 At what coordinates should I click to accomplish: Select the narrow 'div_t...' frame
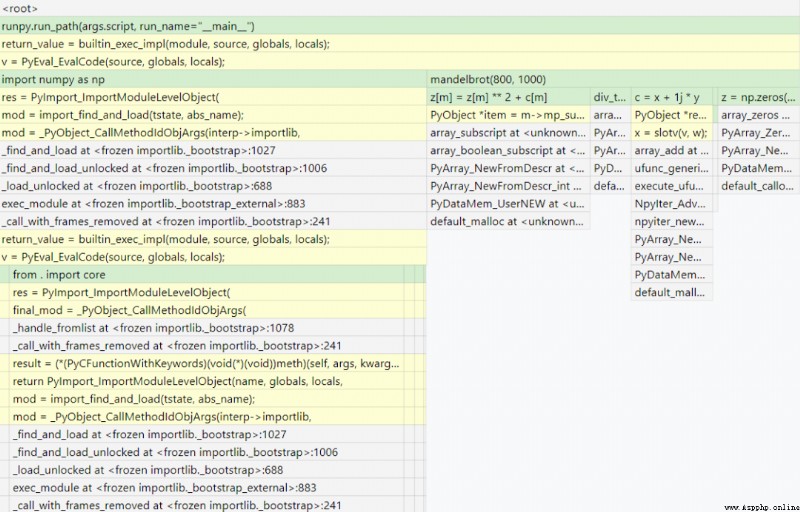(x=610, y=97)
